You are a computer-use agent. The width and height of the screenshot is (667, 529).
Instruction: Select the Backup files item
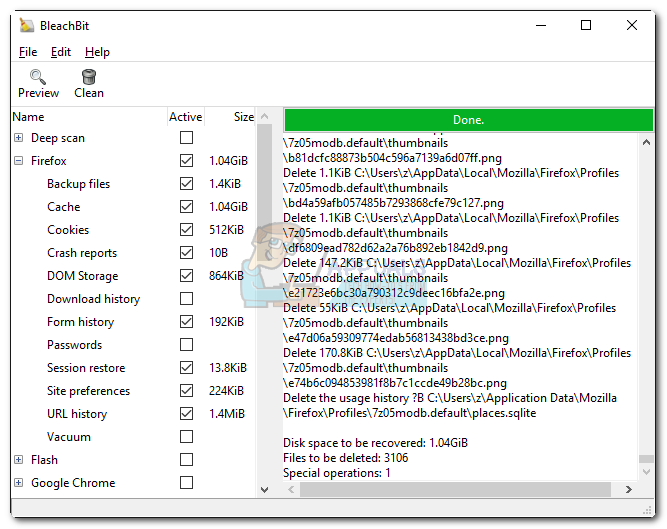click(x=78, y=184)
